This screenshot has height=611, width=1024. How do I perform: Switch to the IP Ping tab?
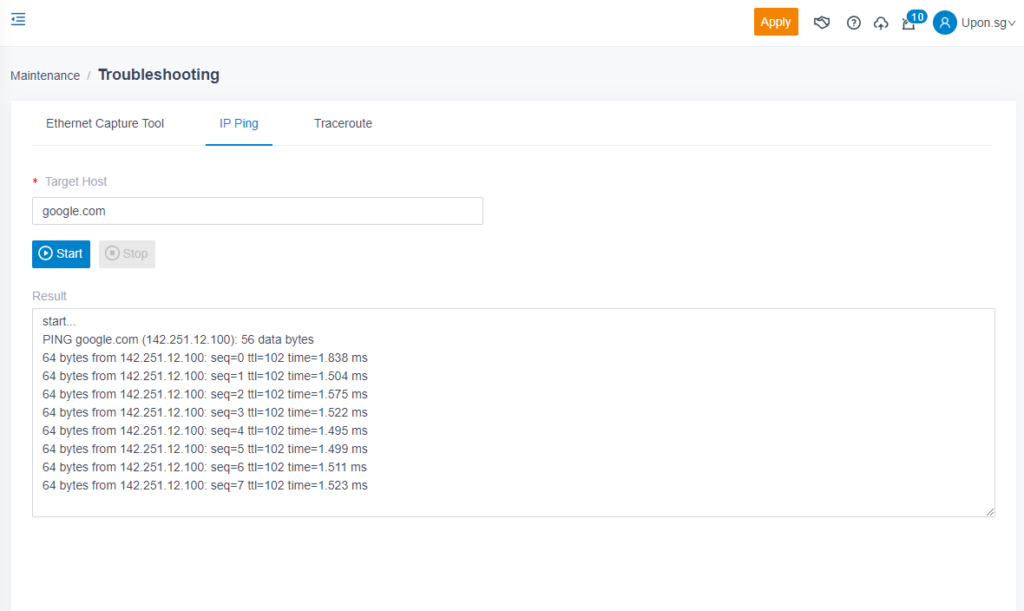tap(238, 123)
